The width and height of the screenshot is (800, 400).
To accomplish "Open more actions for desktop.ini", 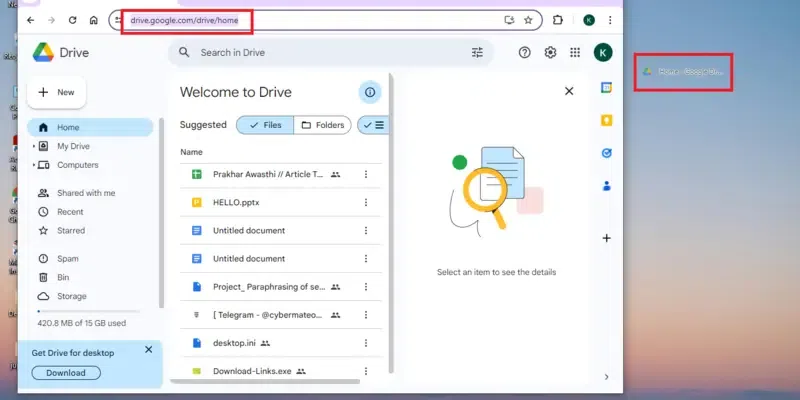I will [366, 343].
